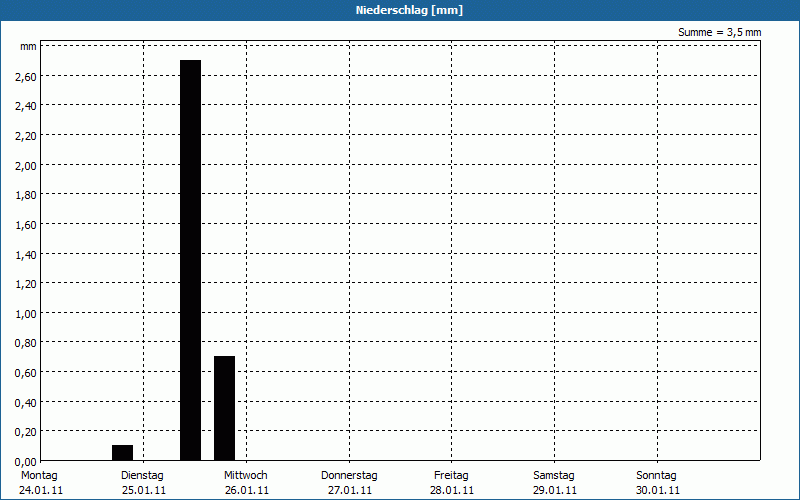Click the y-axis value '2,60'
800x500 pixels.
point(26,77)
